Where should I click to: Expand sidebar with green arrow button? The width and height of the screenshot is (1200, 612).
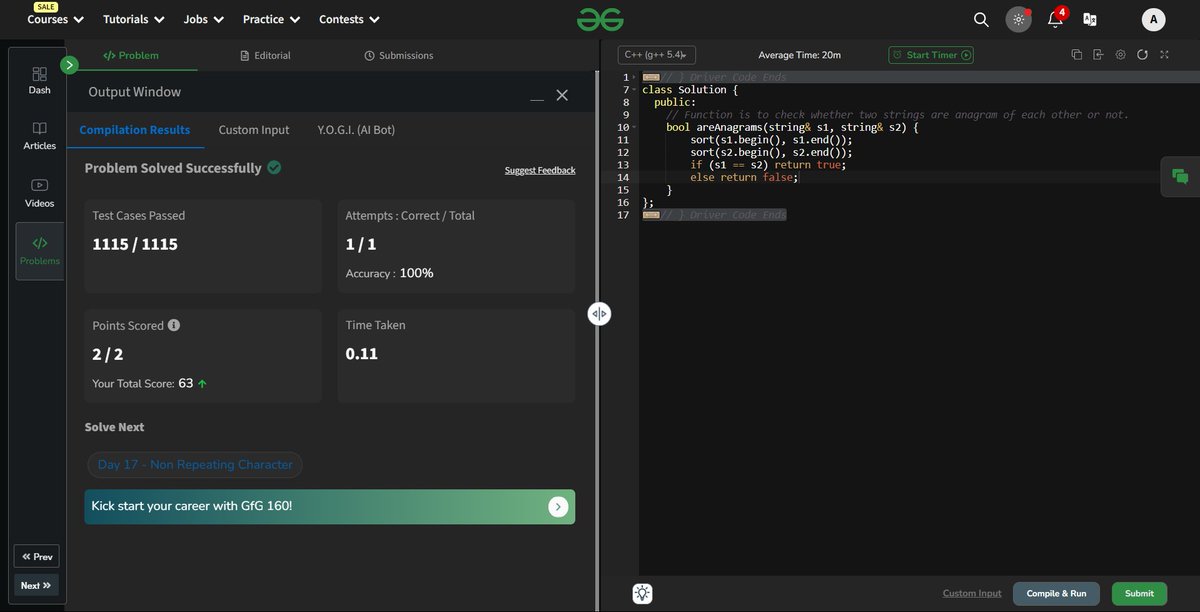(x=69, y=65)
